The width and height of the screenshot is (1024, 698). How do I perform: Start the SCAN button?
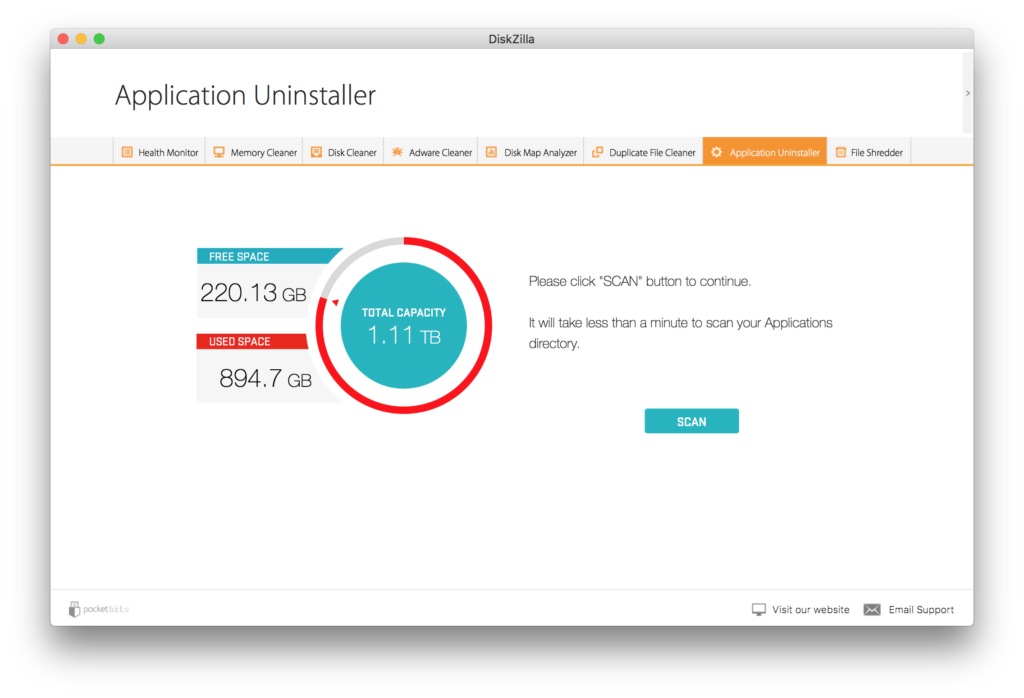click(692, 421)
